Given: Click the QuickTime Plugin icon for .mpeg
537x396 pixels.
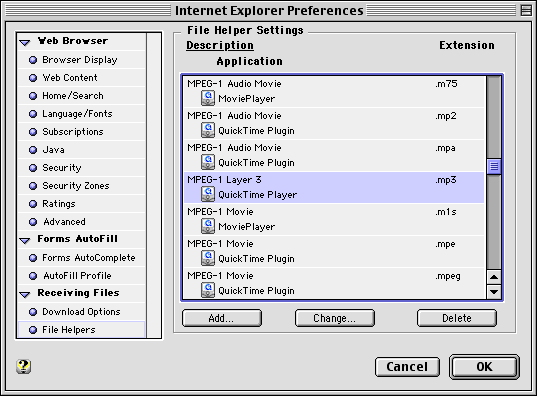Looking at the screenshot, I should [208, 290].
